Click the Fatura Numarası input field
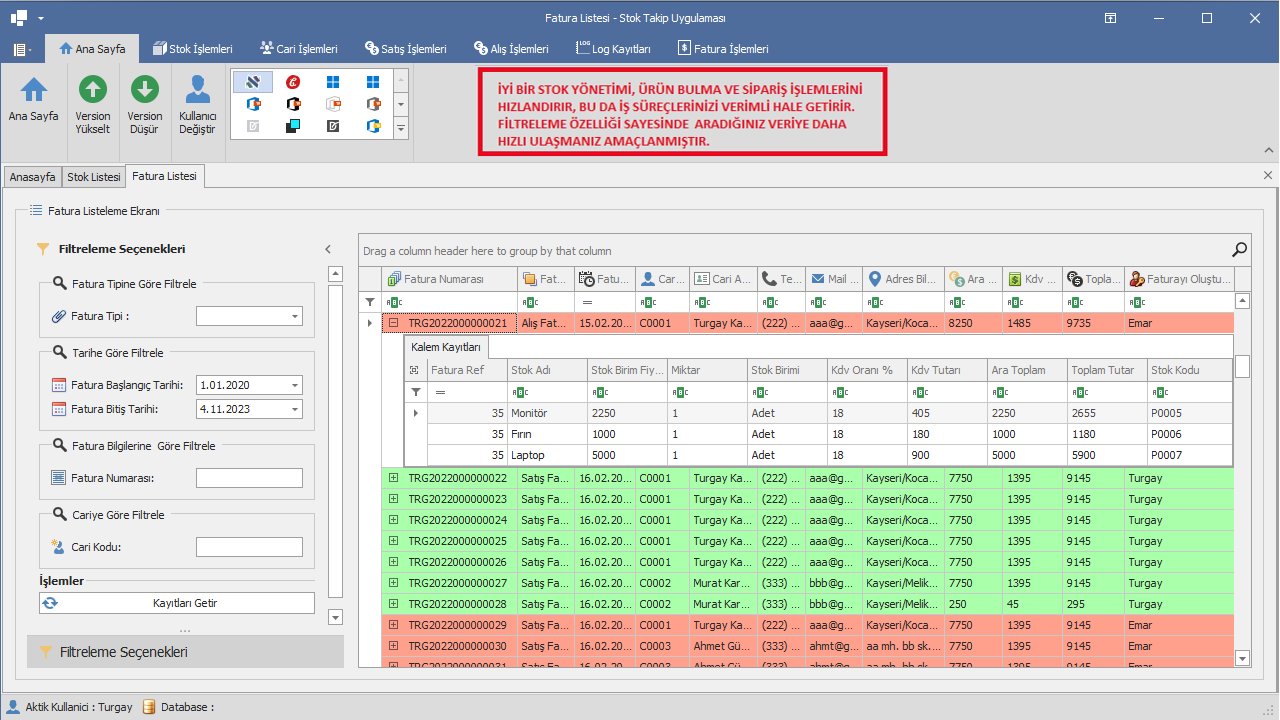 249,478
